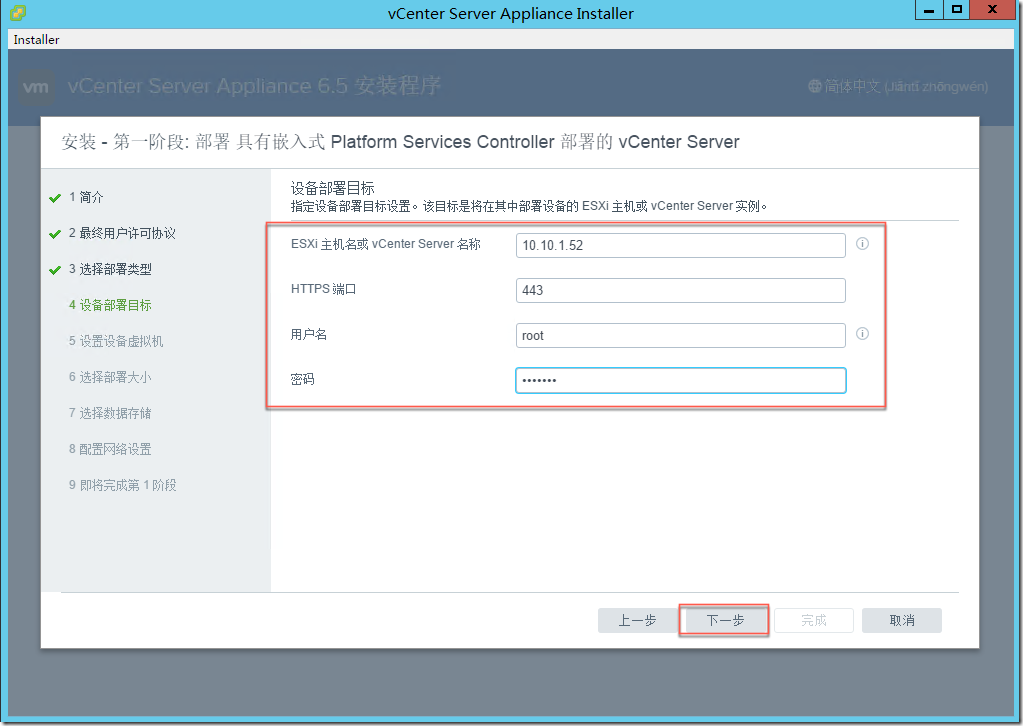Select step 9 即将完成第 1 阶段
Screen dimensions: 1023x726
click(x=123, y=485)
